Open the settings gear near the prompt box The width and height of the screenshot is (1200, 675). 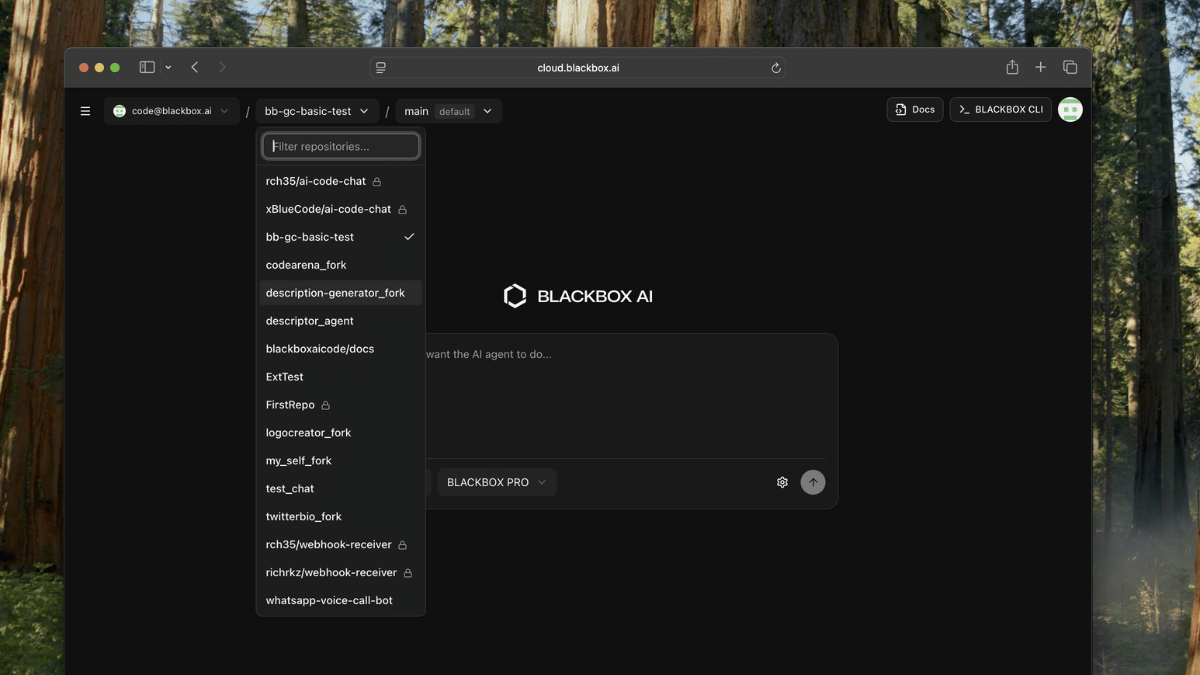782,482
